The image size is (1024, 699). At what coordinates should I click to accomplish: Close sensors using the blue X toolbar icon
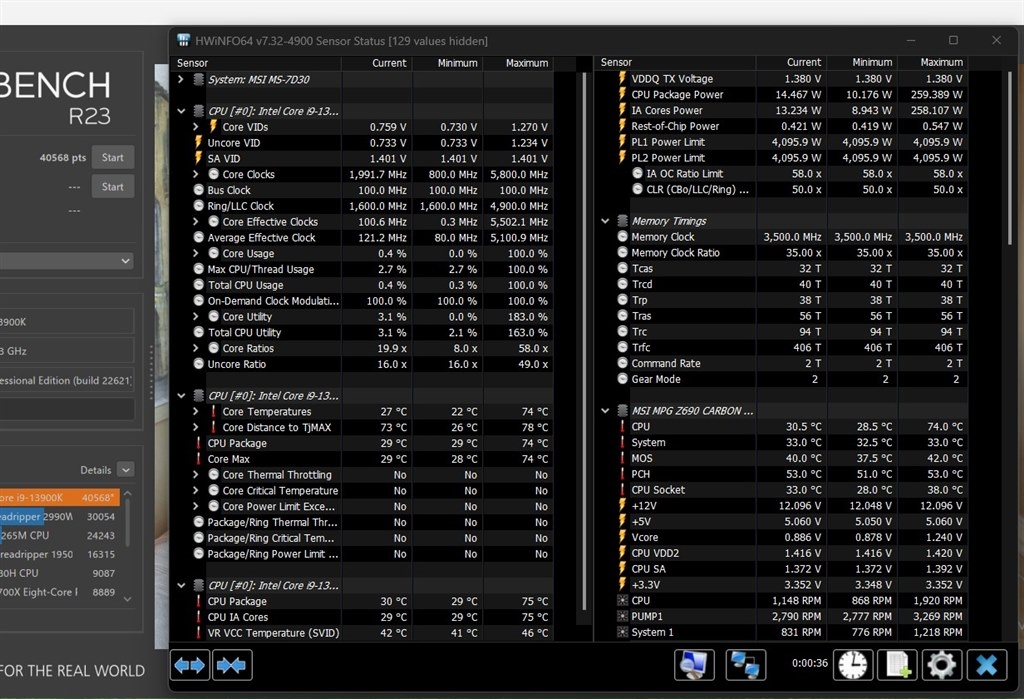[986, 665]
